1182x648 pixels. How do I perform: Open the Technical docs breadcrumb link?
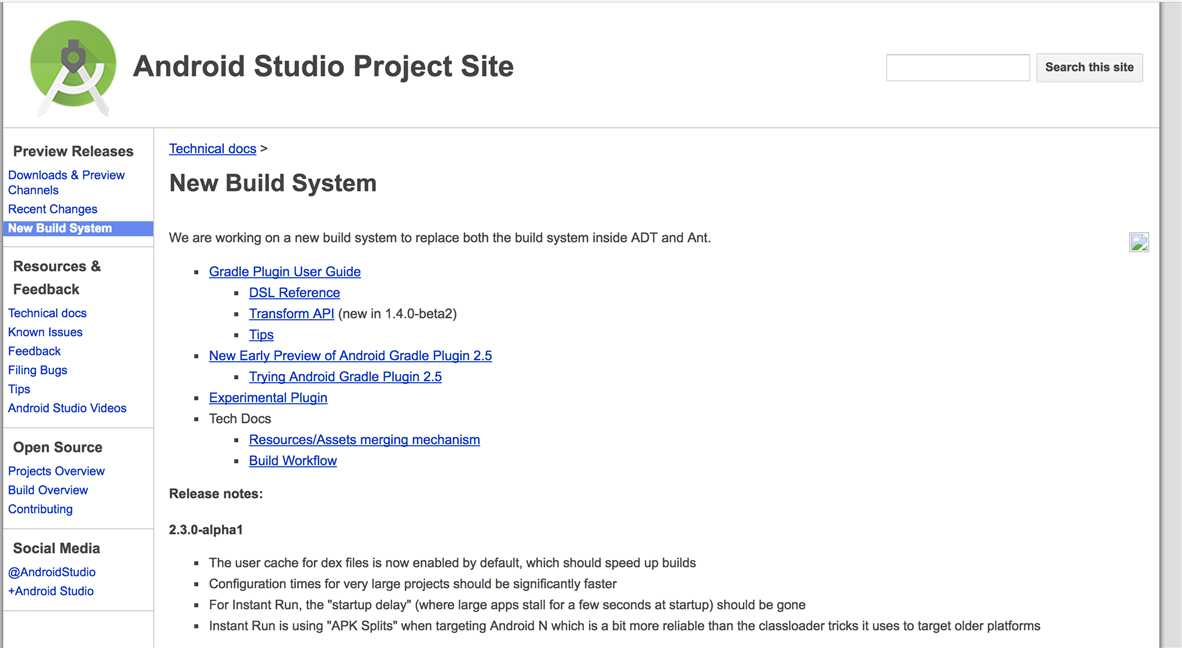[213, 148]
